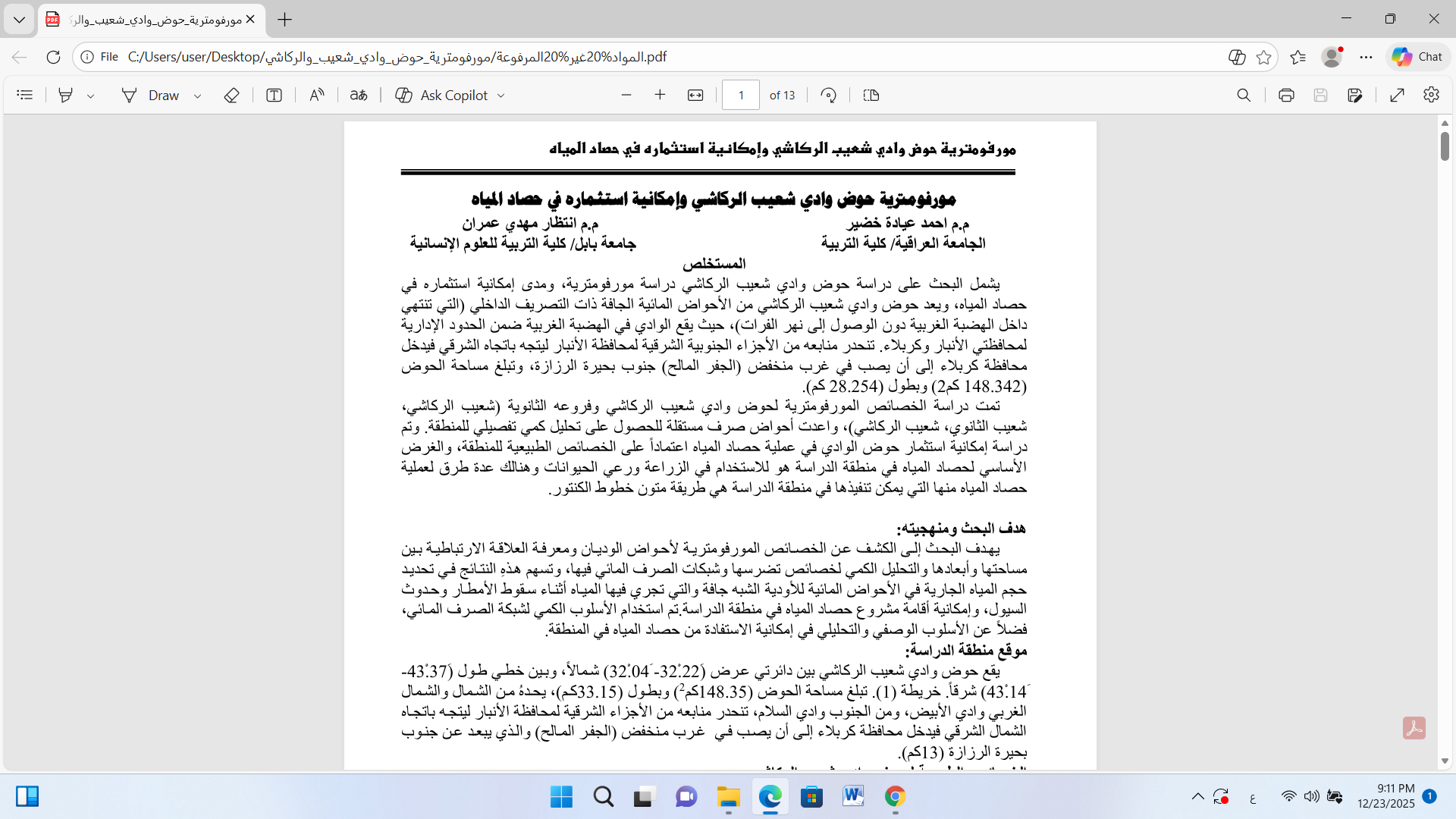This screenshot has height=819, width=1456.
Task: Open the PDF table of contents icon
Action: coord(25,95)
